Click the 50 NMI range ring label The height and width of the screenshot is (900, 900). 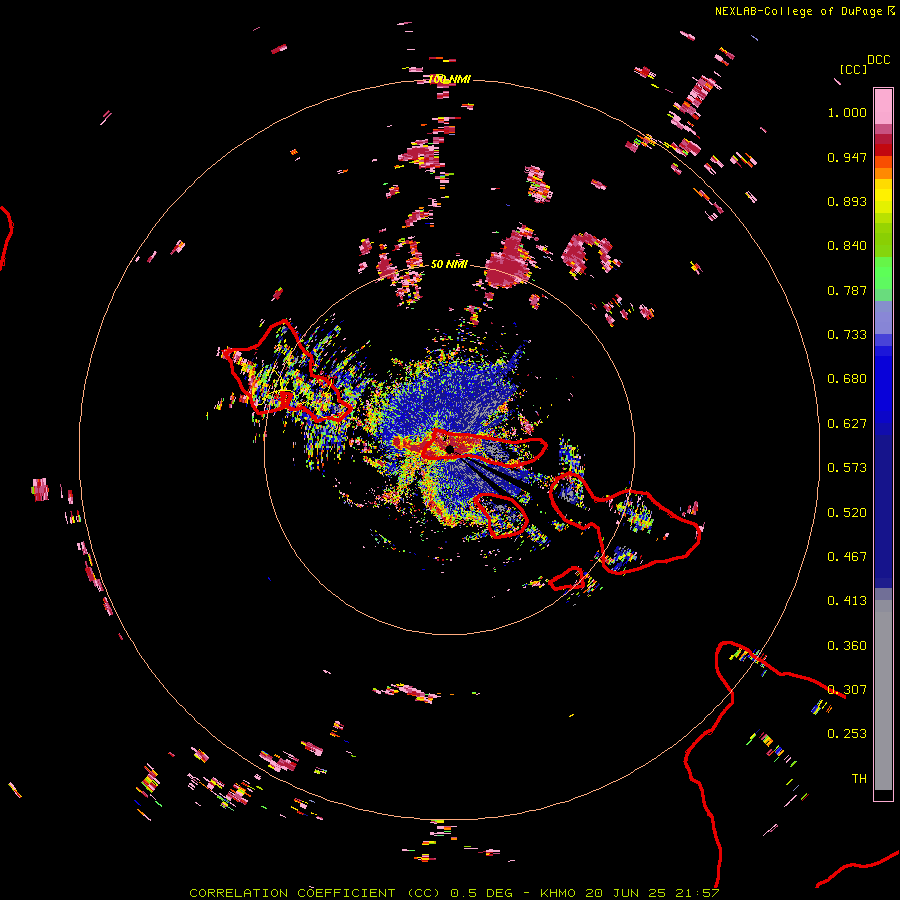tap(449, 264)
